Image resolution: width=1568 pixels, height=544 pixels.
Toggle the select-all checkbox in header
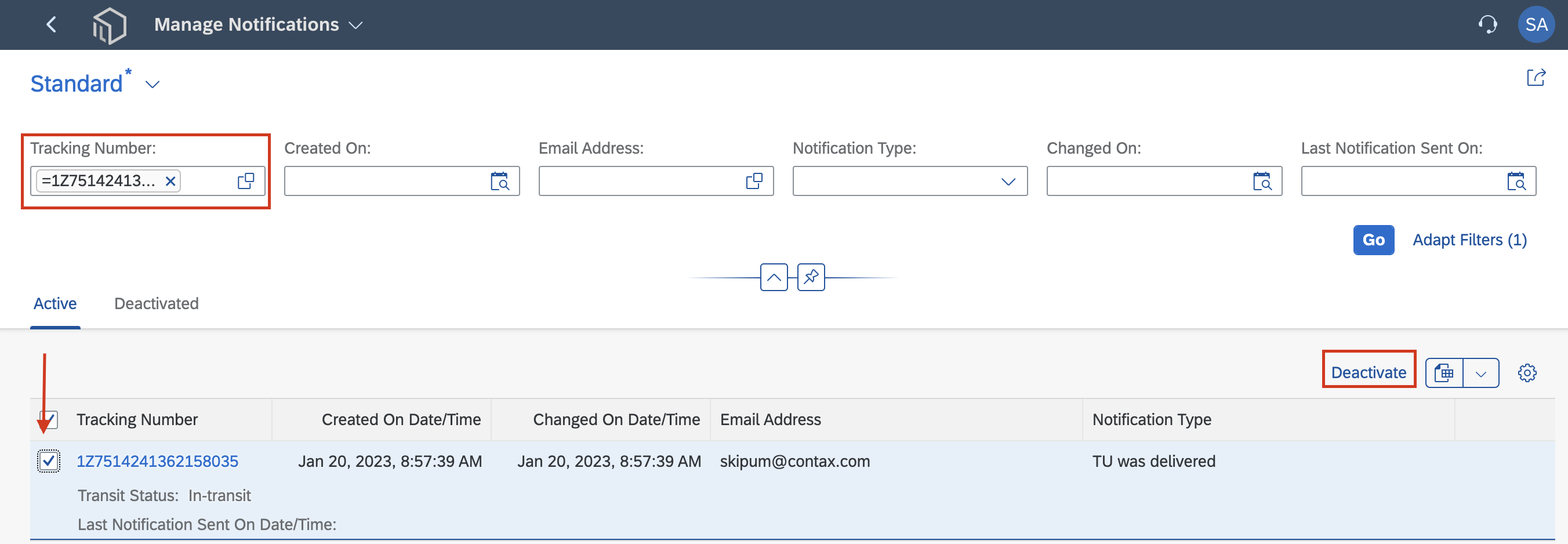pyautogui.click(x=49, y=420)
